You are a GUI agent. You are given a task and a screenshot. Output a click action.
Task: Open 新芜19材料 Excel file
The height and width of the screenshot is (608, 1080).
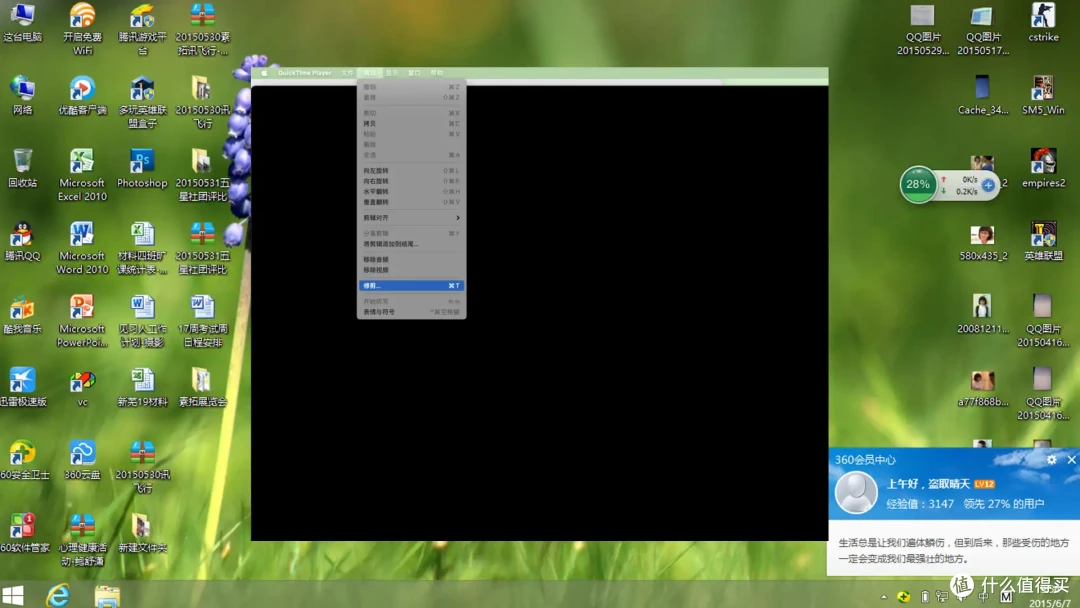point(142,388)
